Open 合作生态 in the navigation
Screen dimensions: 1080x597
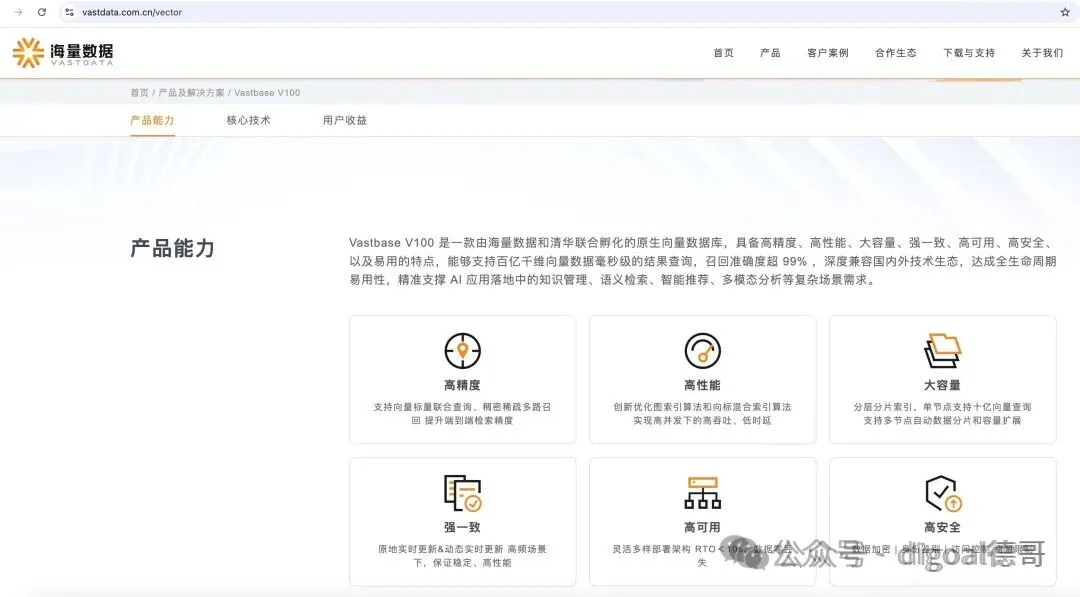(x=895, y=53)
